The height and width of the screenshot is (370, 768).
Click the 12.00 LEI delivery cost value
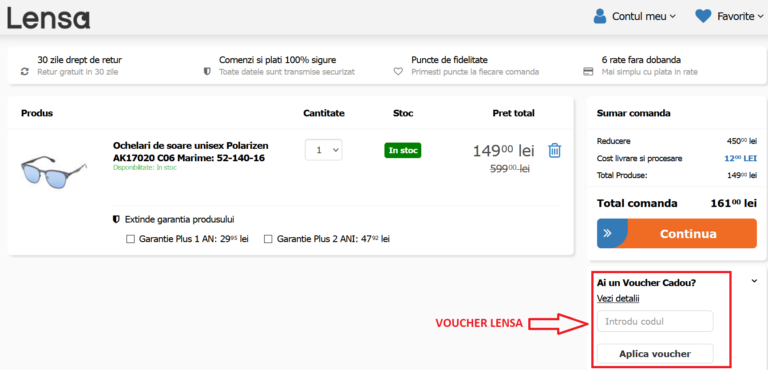click(x=741, y=158)
